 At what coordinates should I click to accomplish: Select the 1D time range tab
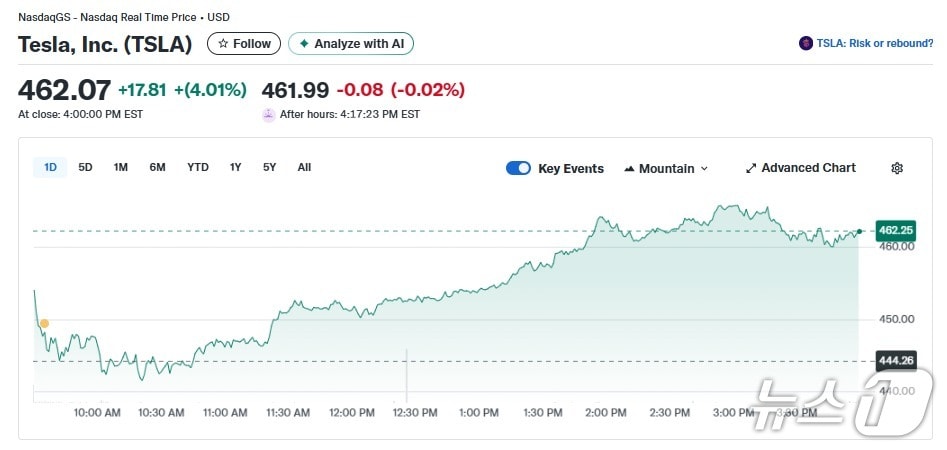pos(50,167)
